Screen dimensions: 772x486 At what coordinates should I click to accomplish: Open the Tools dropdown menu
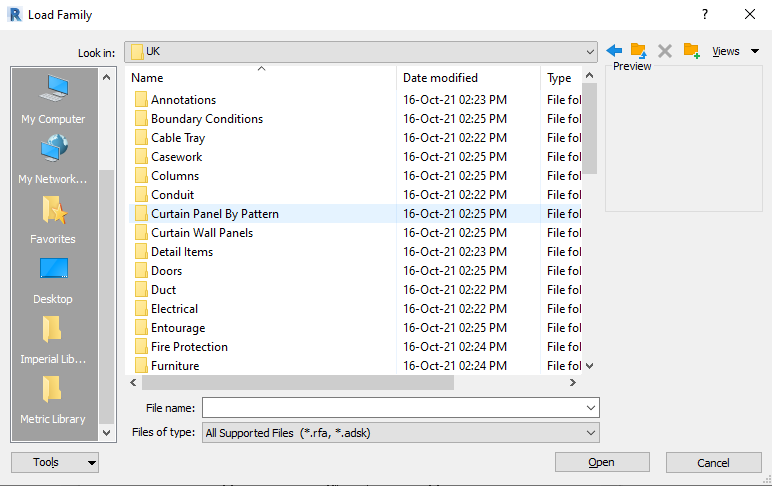click(55, 462)
